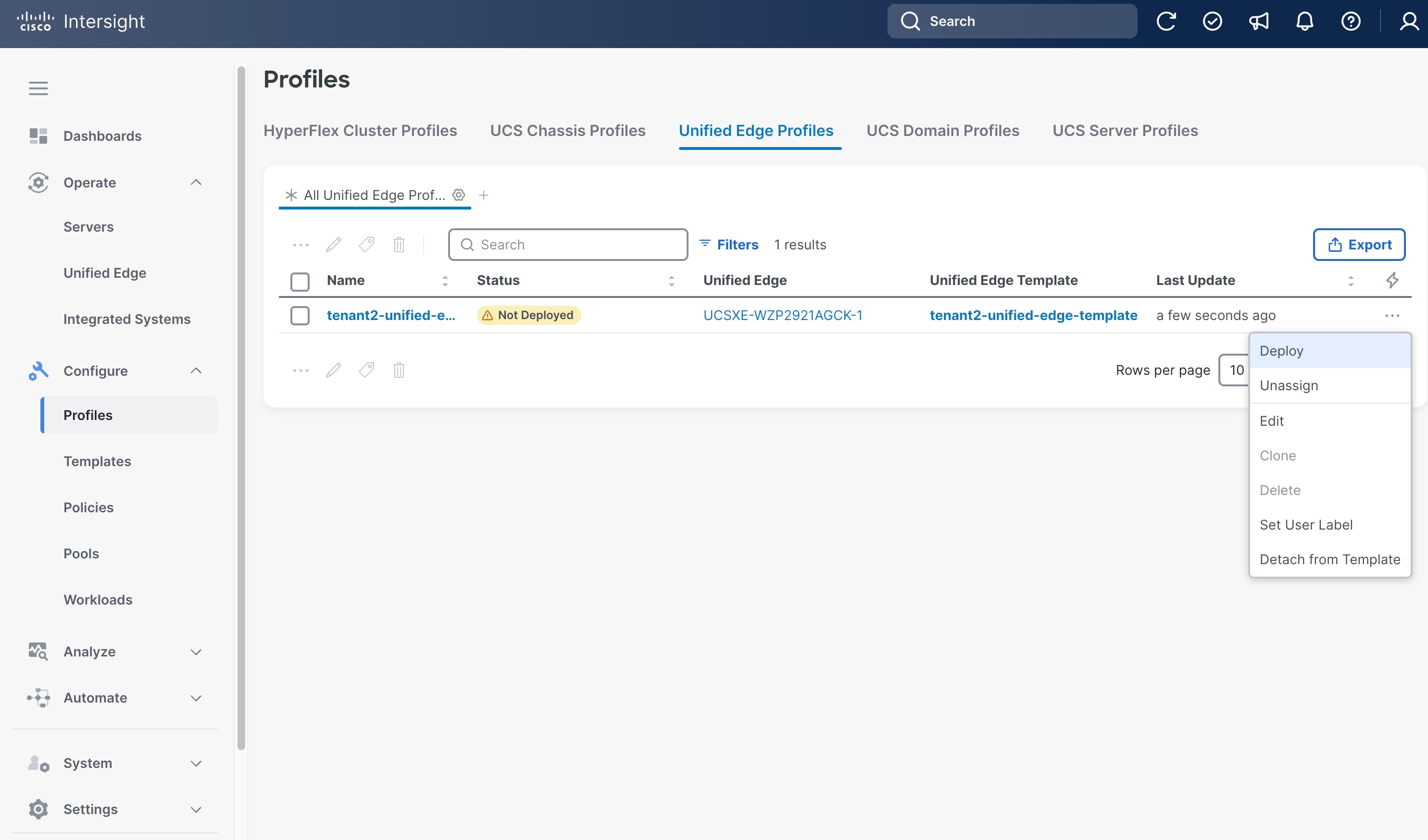Switch to UCS Server Profiles tab
This screenshot has height=840, width=1428.
click(x=1126, y=130)
